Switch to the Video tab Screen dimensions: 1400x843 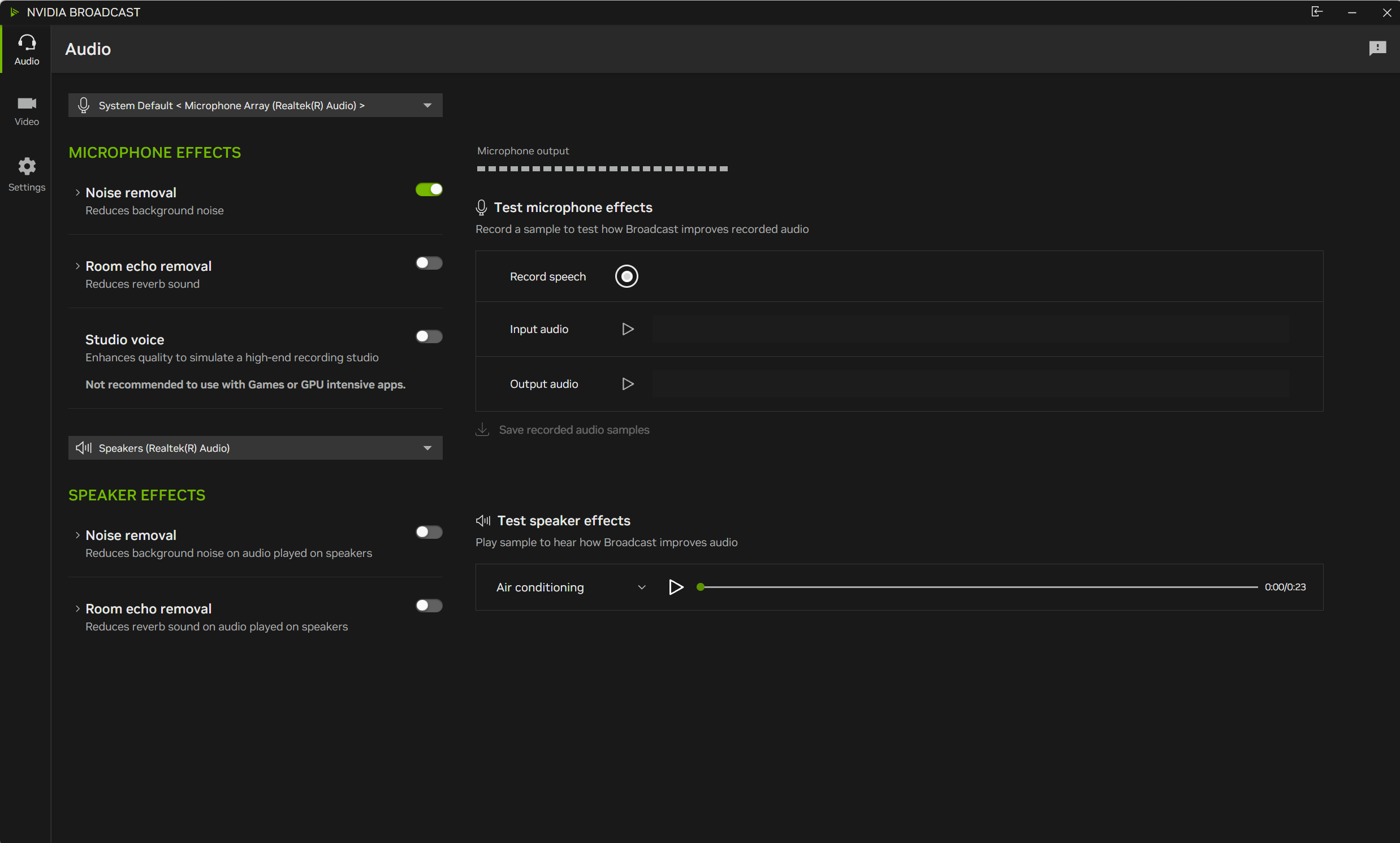pyautogui.click(x=26, y=111)
